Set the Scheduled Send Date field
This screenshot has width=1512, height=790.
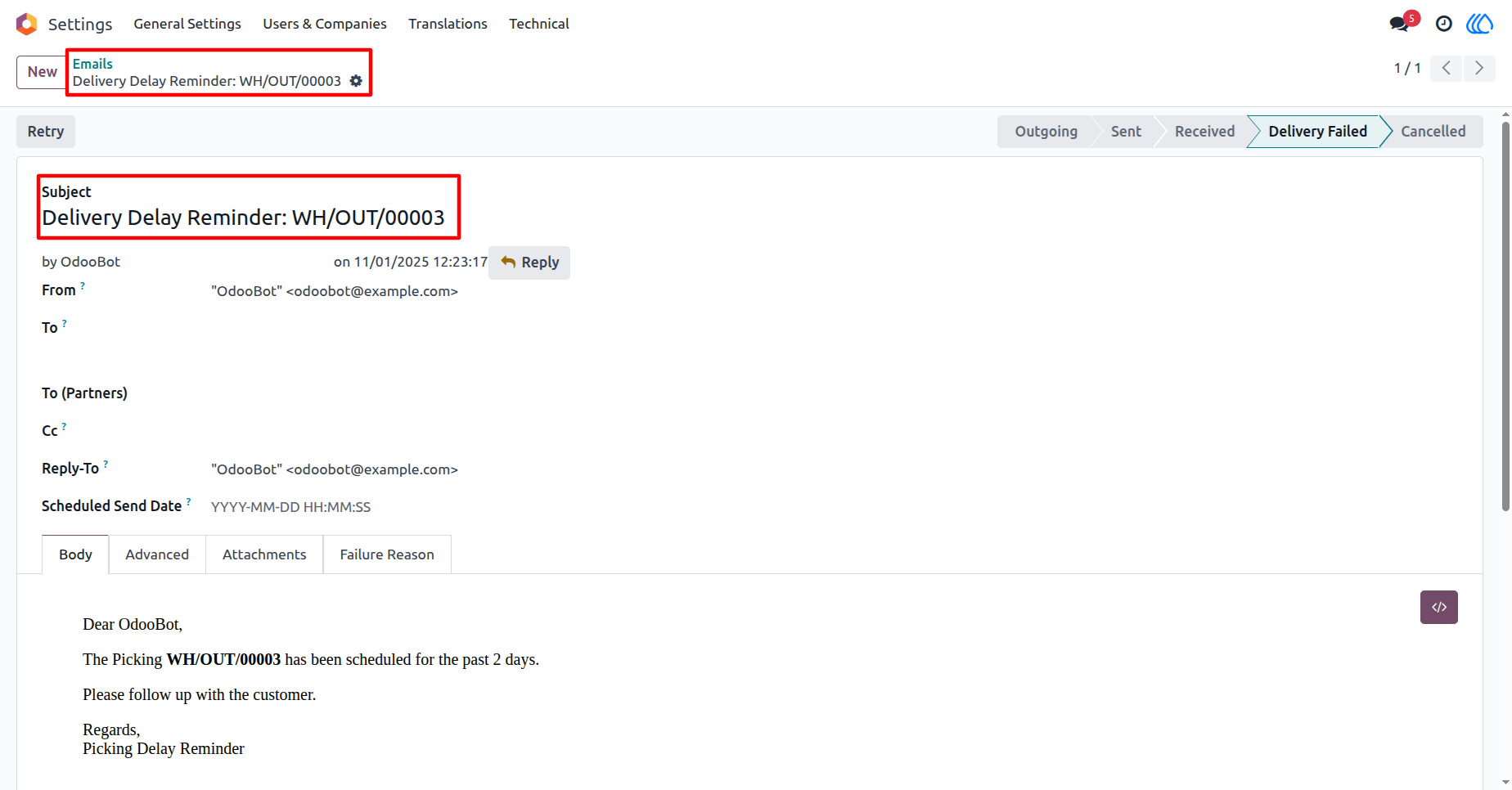(290, 507)
